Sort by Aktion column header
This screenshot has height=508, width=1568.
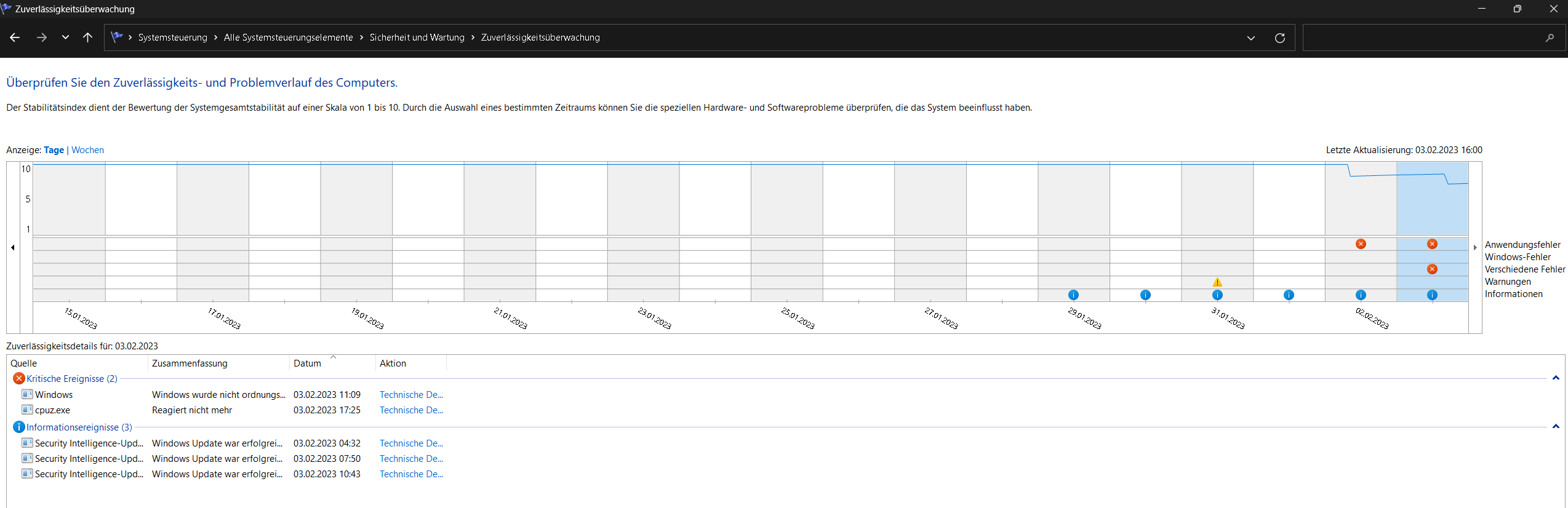(x=411, y=363)
